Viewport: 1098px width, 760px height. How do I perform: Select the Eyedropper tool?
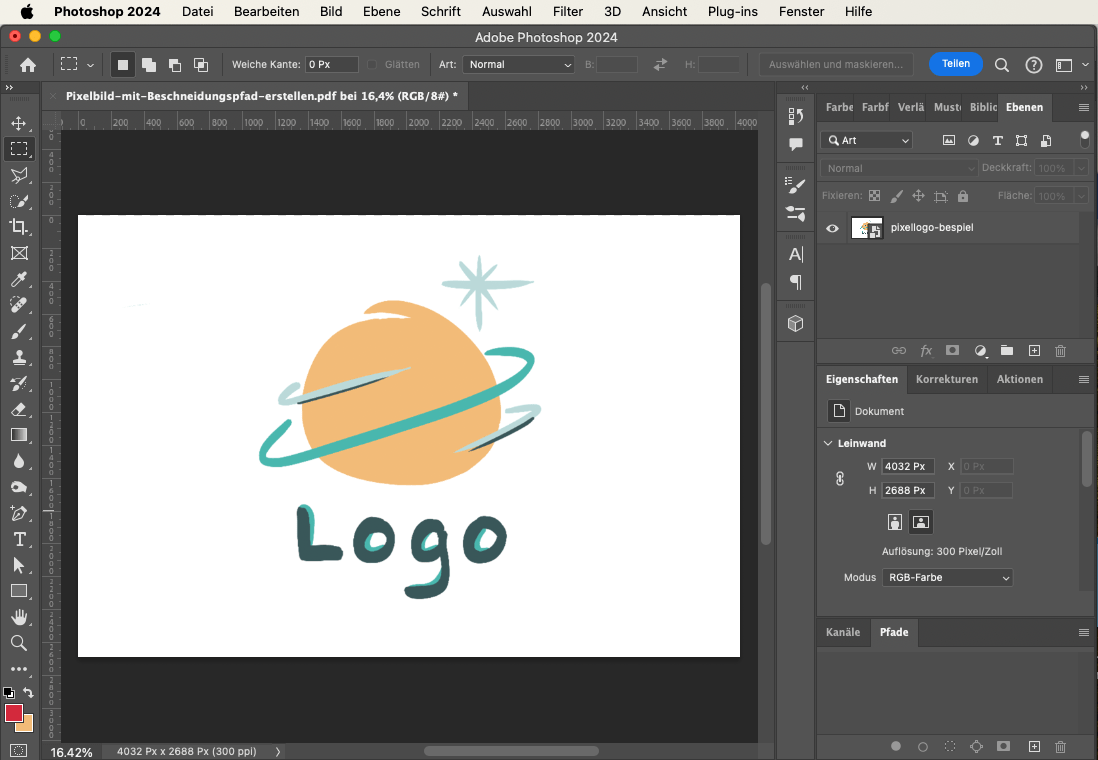(x=18, y=279)
